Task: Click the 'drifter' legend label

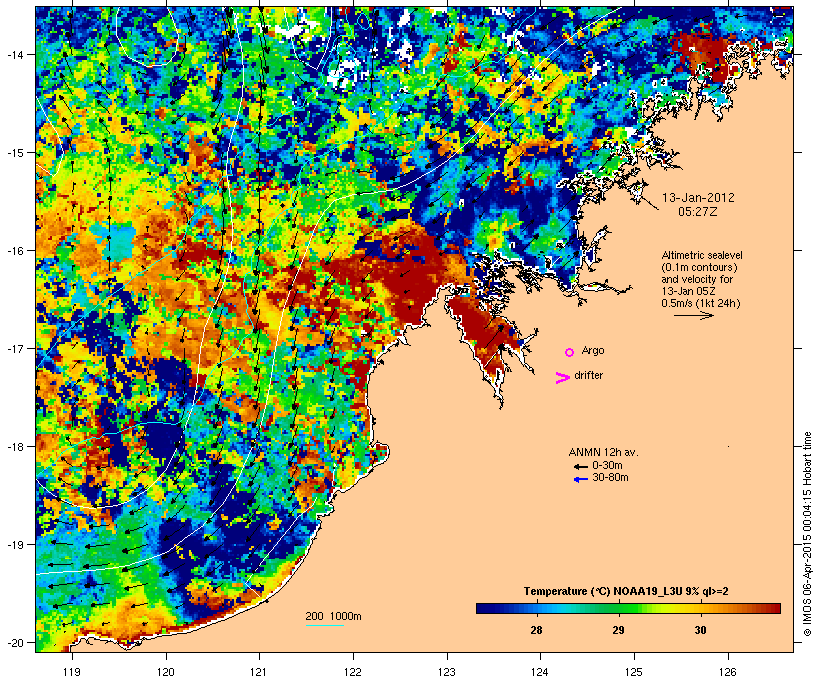Action: coord(588,375)
